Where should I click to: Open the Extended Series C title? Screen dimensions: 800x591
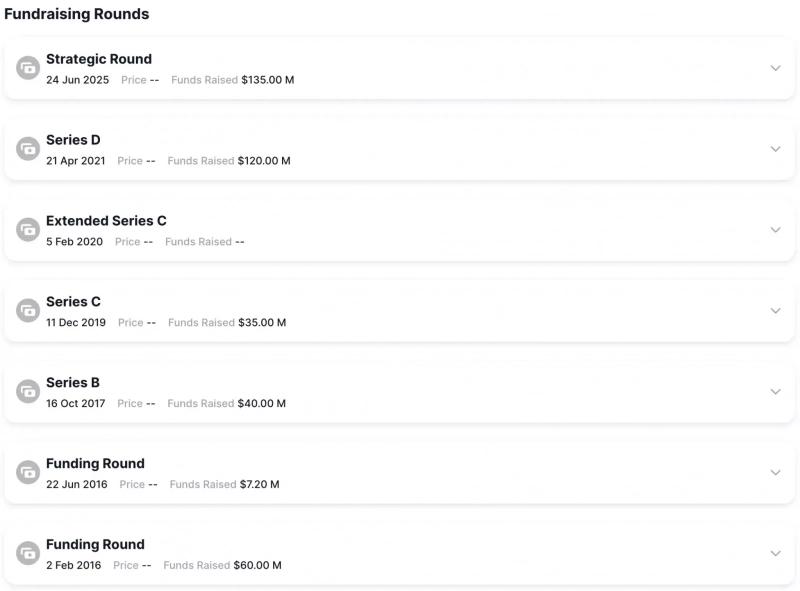[106, 221]
